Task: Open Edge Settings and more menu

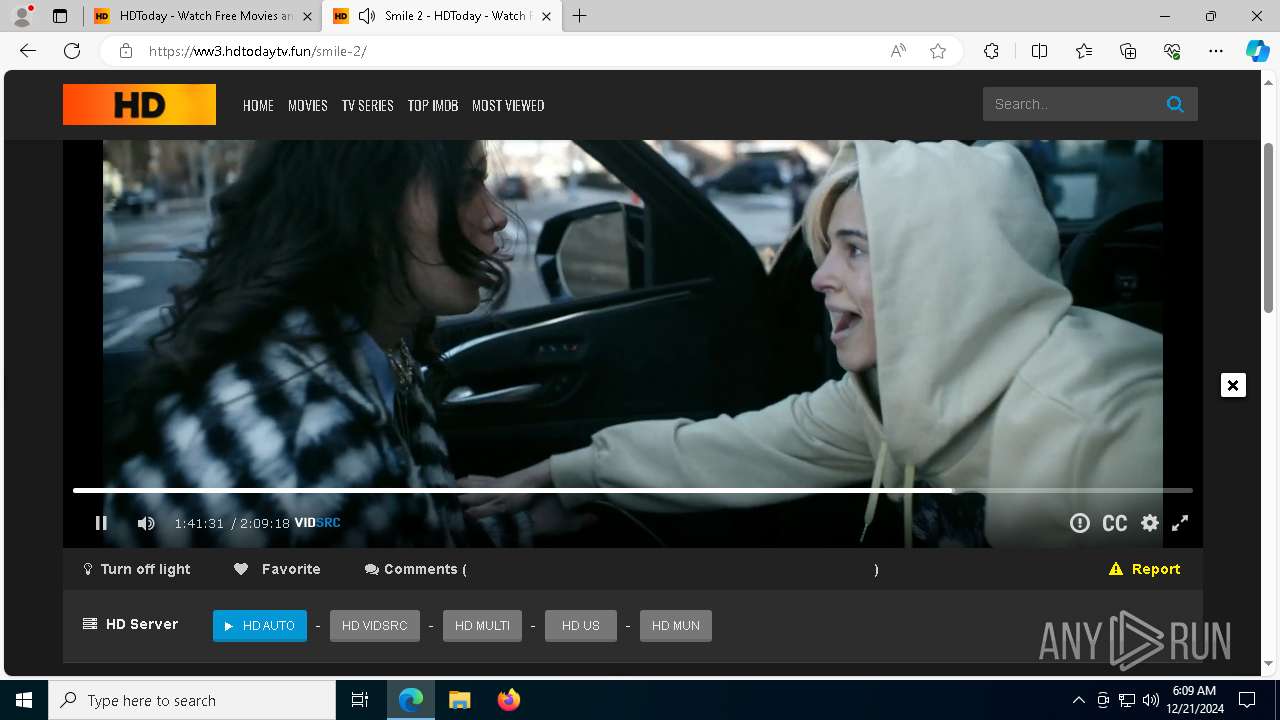Action: [x=1216, y=51]
